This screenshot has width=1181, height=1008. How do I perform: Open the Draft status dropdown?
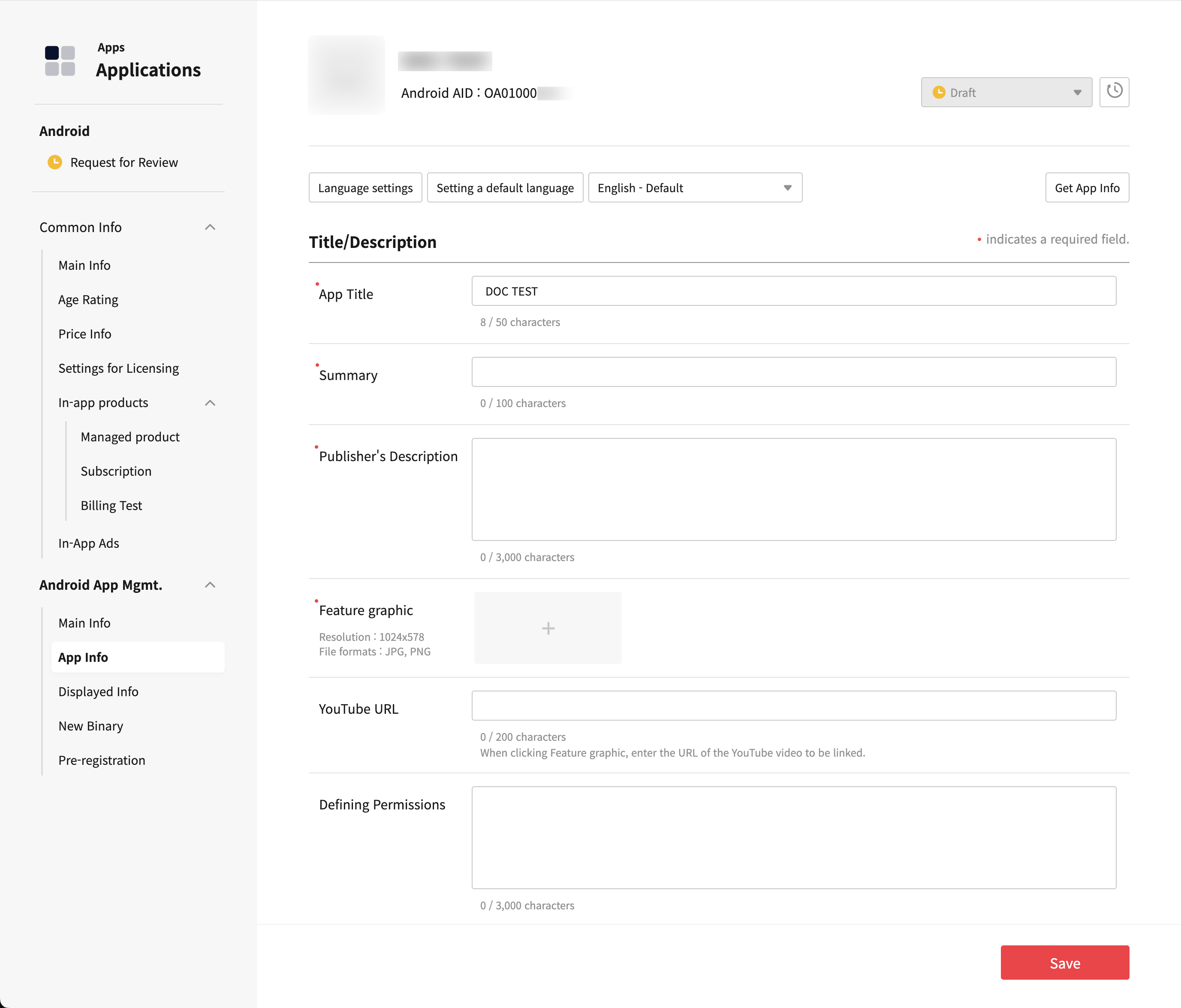point(1006,92)
